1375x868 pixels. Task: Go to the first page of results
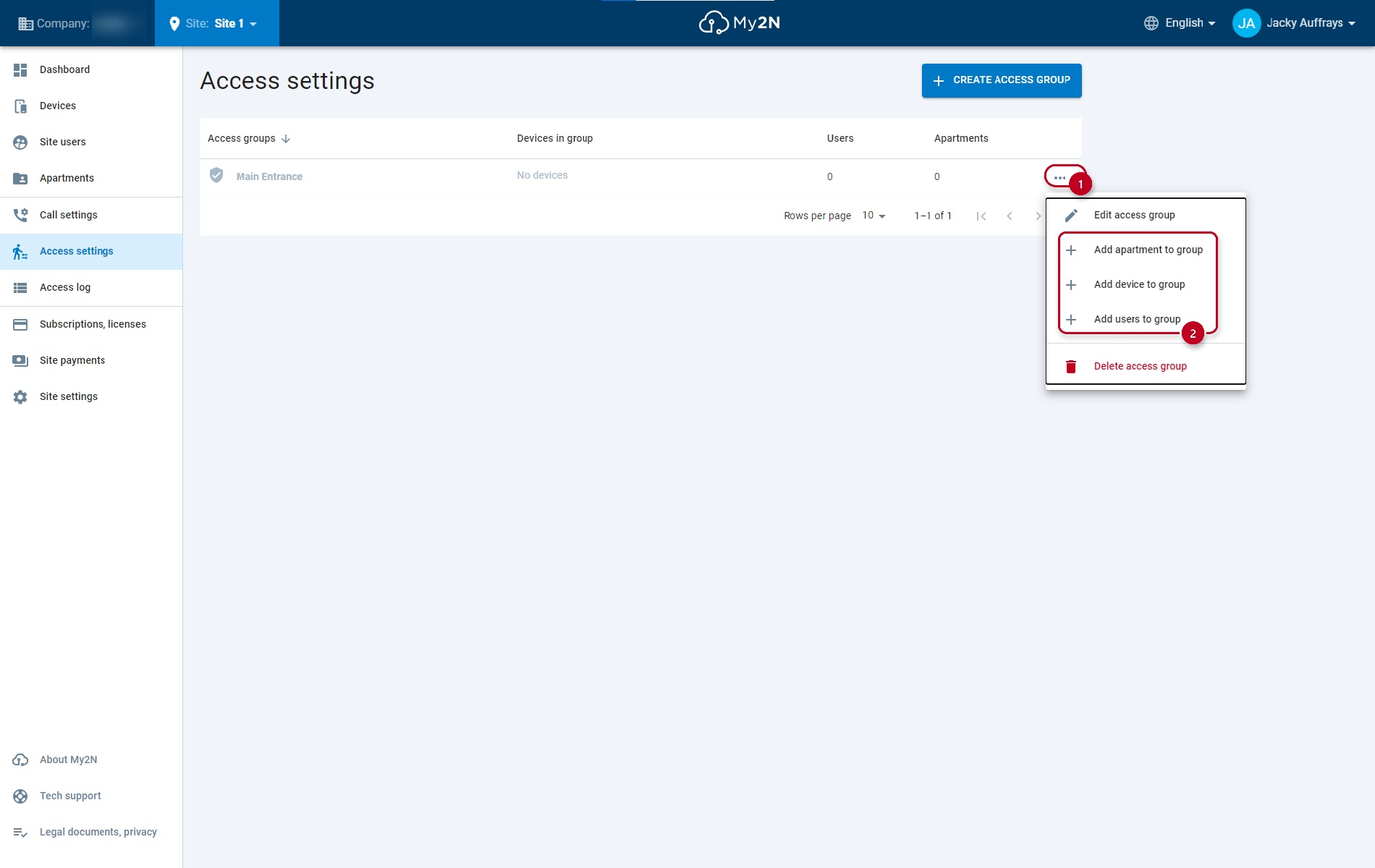[x=981, y=216]
